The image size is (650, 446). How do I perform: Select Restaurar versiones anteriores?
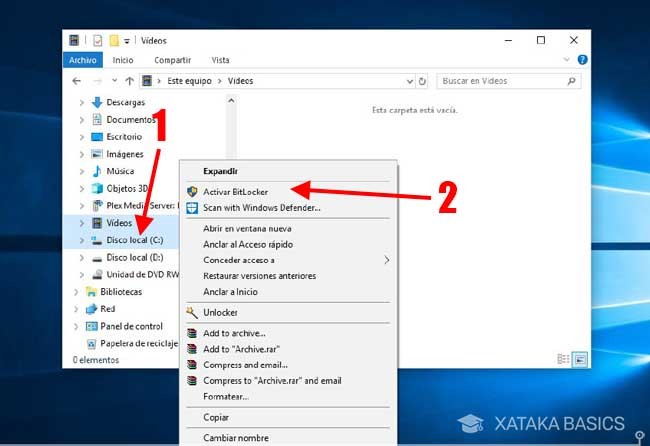click(x=289, y=276)
